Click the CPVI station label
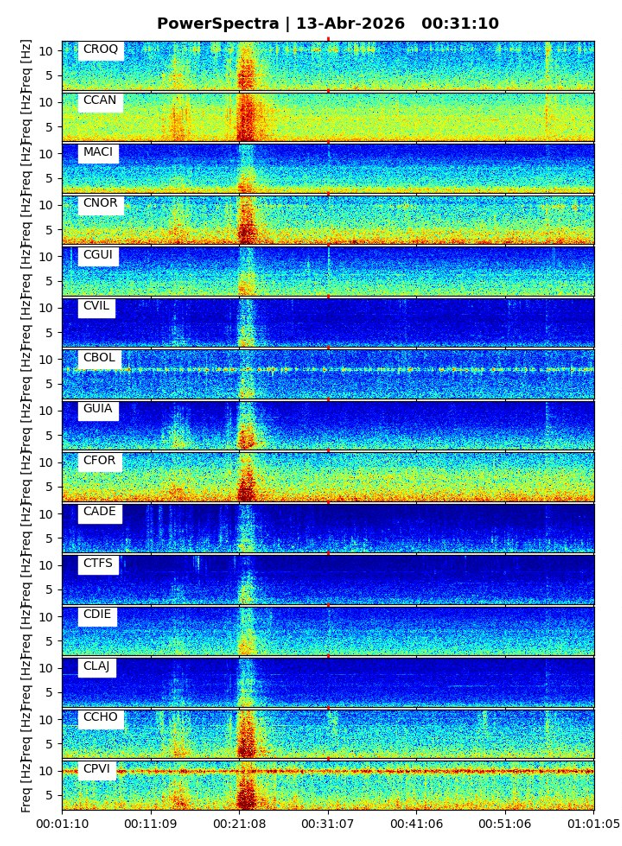The width and height of the screenshot is (622, 846). pyautogui.click(x=97, y=770)
